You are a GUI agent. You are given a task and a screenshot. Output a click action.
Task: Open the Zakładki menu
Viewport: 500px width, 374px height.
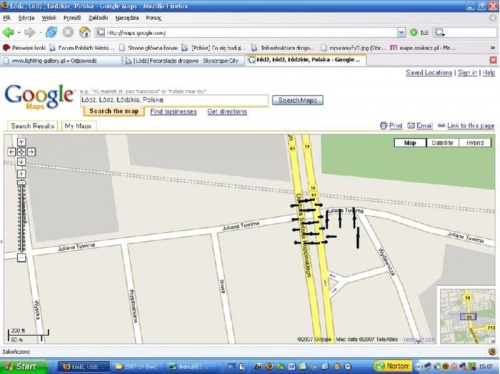98,18
